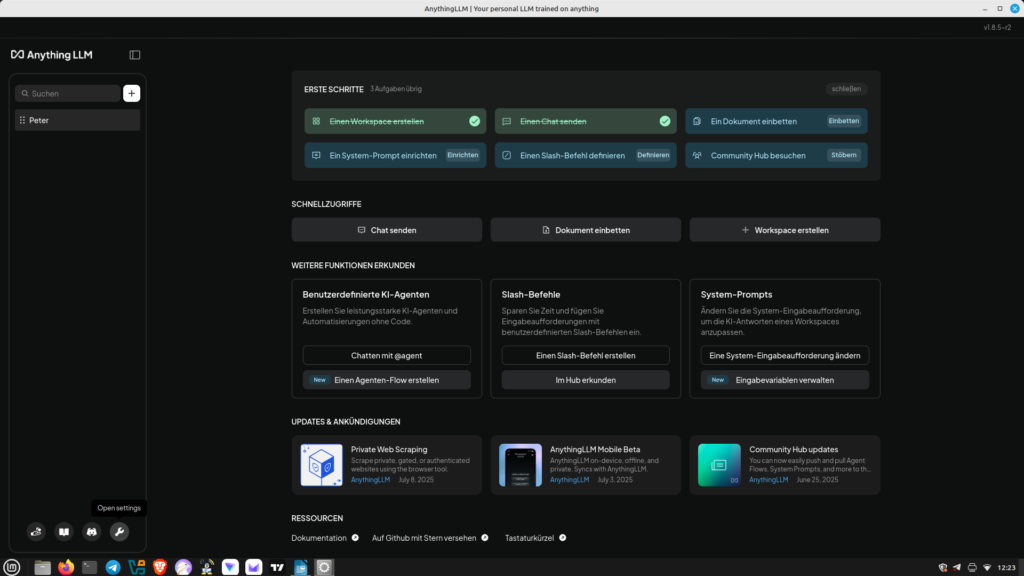The image size is (1024, 576).
Task: Click the Chat senden quick action
Action: tap(387, 230)
